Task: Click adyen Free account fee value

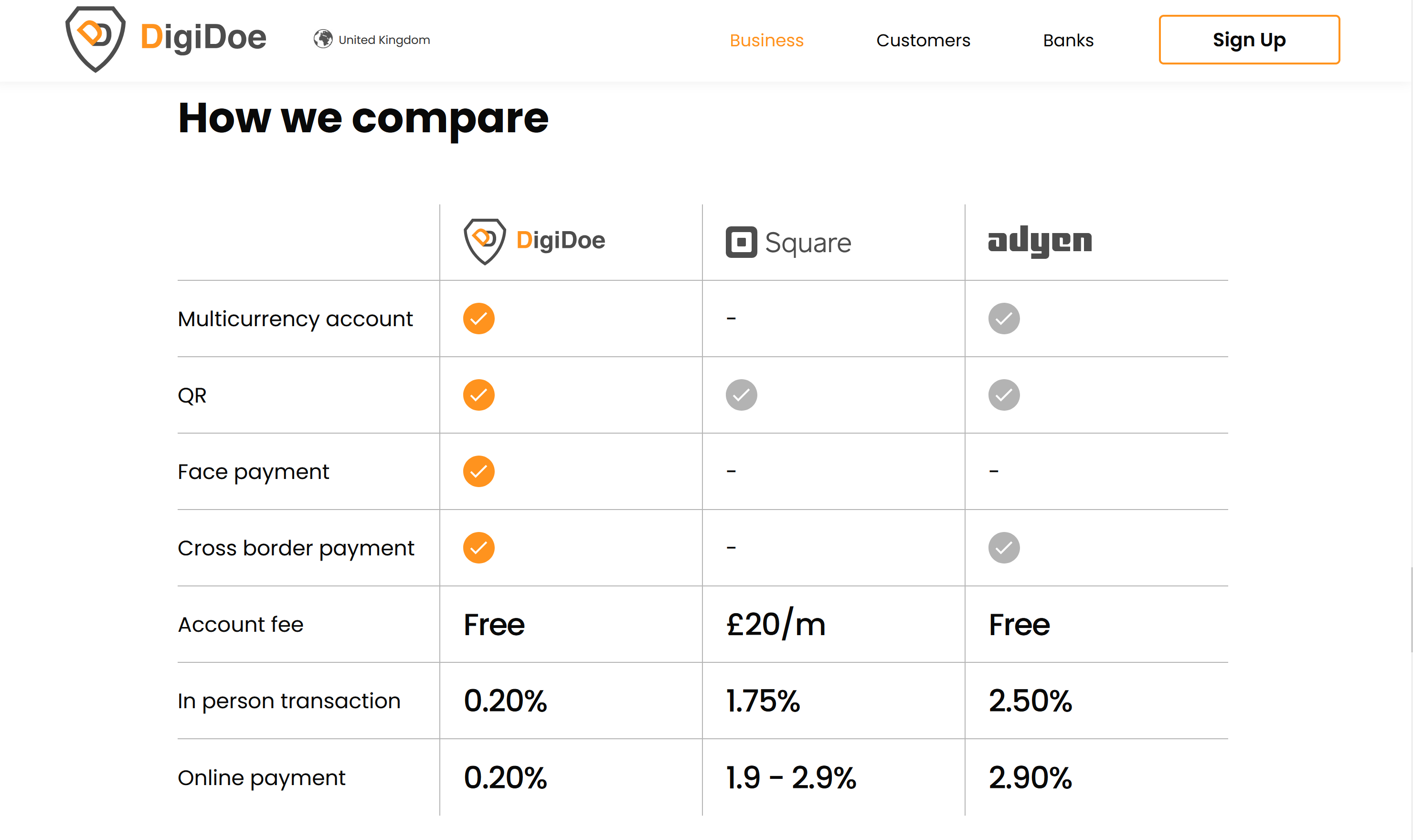Action: click(x=1019, y=624)
